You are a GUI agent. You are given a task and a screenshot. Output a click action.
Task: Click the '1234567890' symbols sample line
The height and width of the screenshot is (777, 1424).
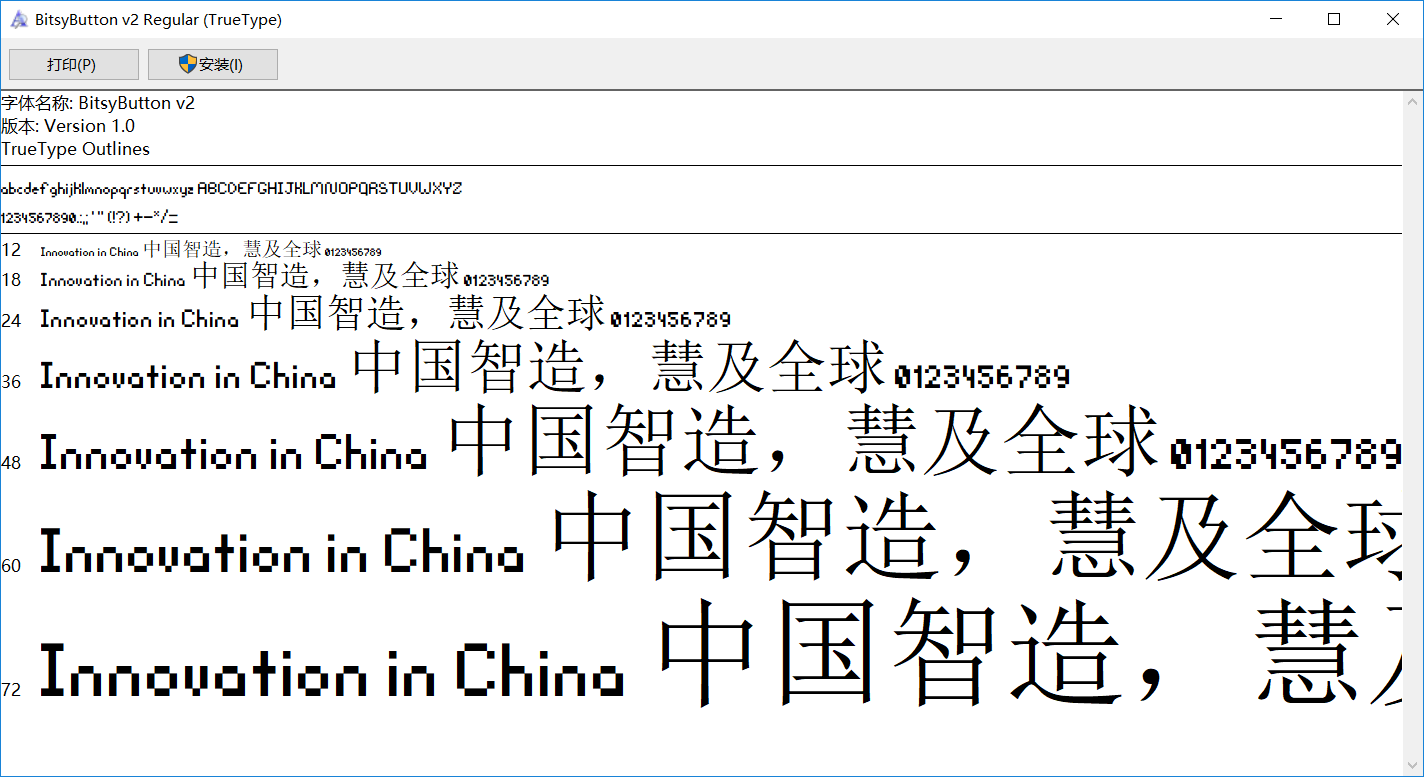(90, 217)
